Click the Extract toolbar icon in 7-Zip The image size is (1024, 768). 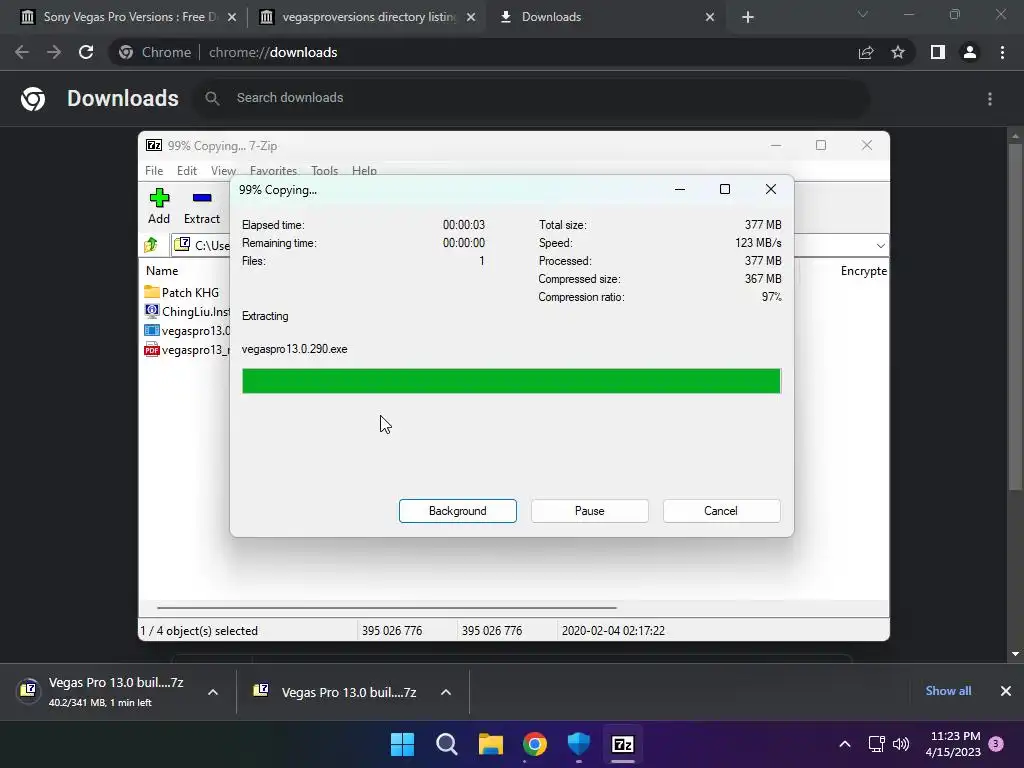[202, 206]
